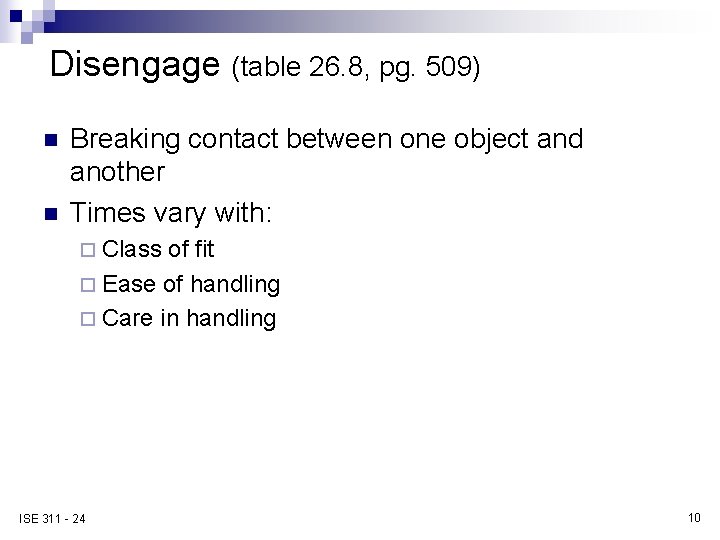The width and height of the screenshot is (720, 540).
Task: Click the square bullet beside Times vary with
Action: tap(51, 214)
